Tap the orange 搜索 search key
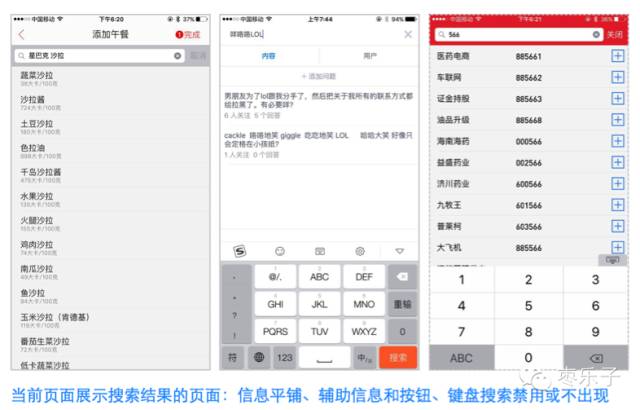Image resolution: width=640 pixels, height=410 pixels. point(398,358)
